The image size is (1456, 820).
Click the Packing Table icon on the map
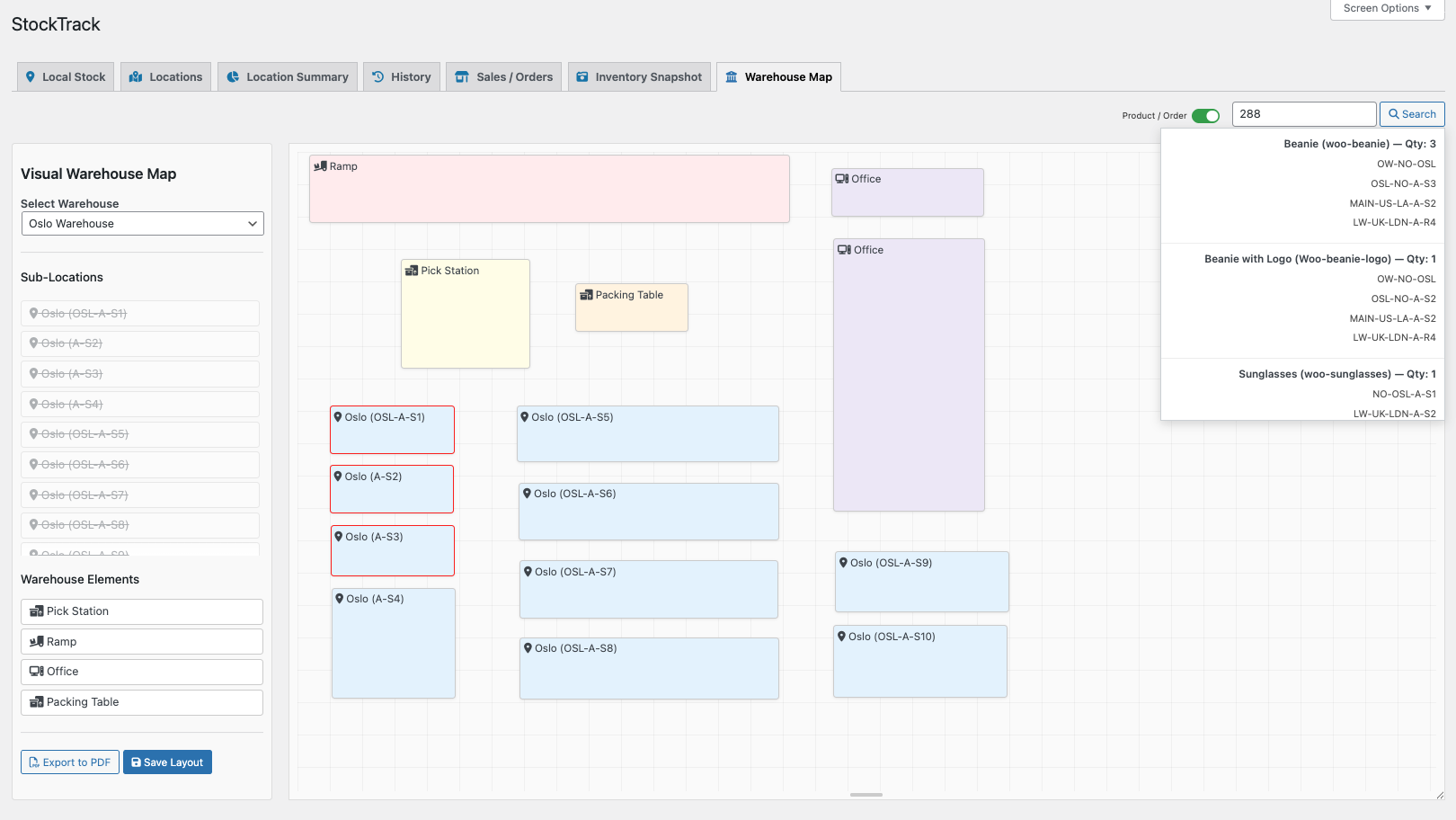pyautogui.click(x=586, y=295)
